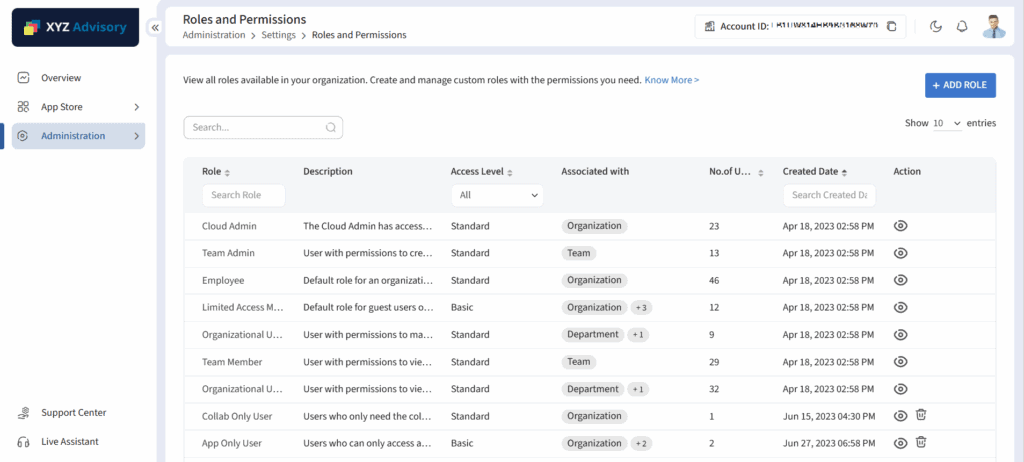Screen dimensions: 1024x462
Task: Open the user profile avatar menu
Action: [993, 26]
